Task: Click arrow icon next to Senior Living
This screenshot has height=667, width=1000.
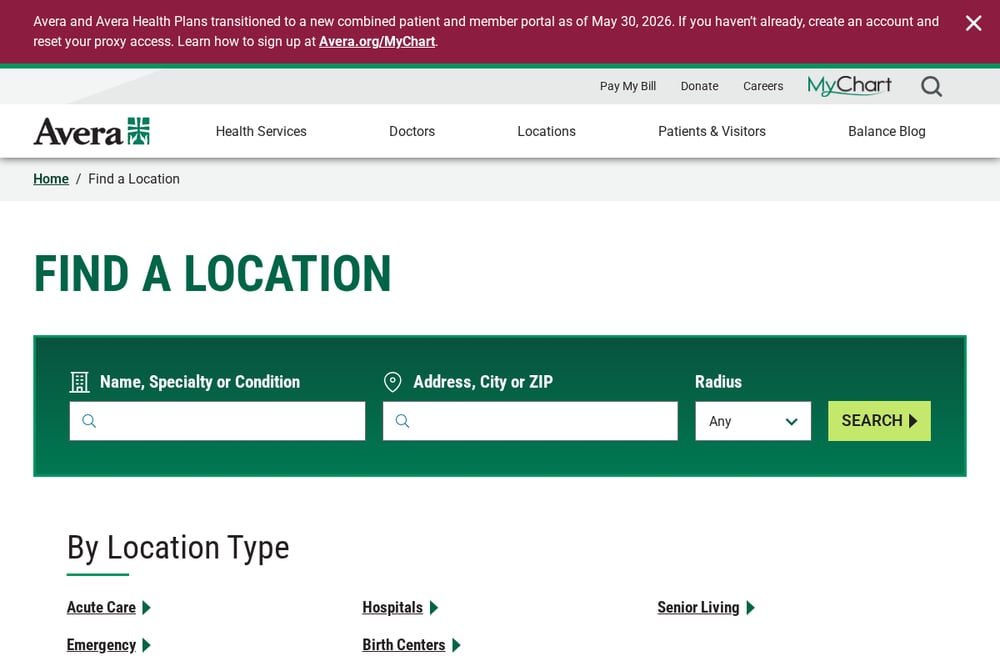Action: click(751, 608)
